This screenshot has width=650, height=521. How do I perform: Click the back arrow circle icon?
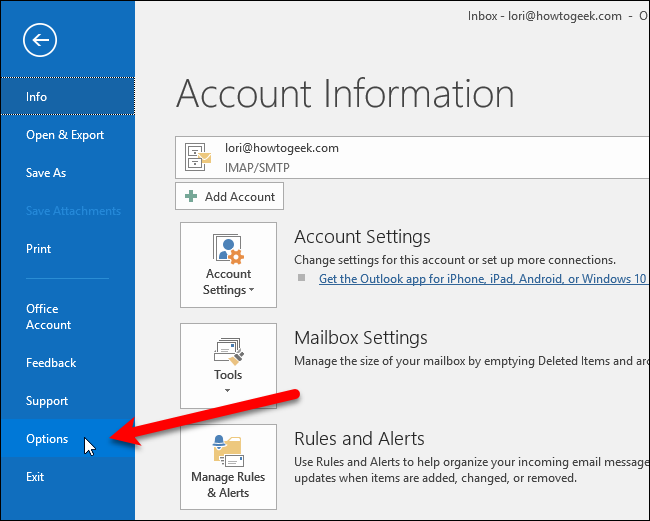(41, 41)
